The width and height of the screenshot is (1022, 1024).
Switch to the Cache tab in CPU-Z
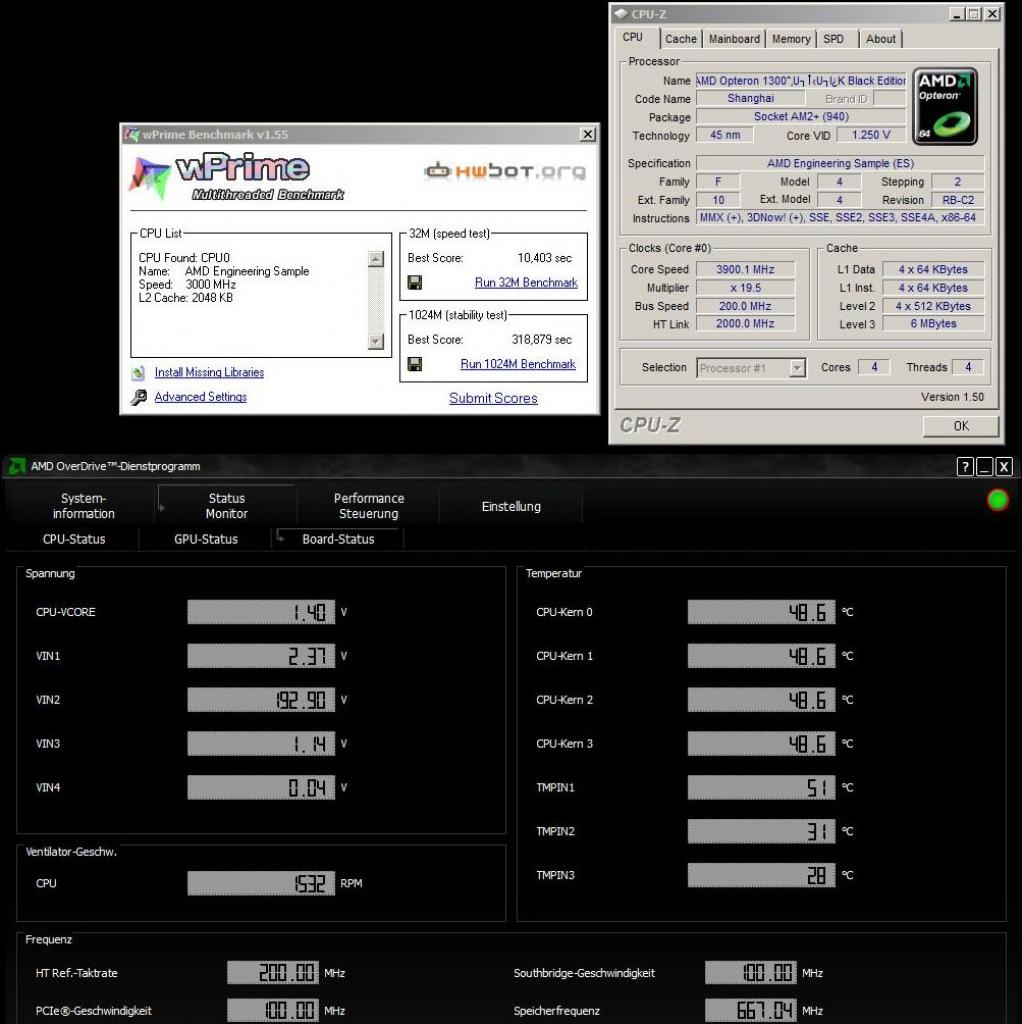680,39
